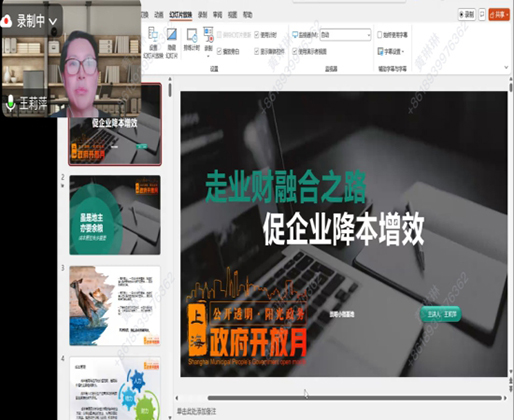Click the microphone icon next to 王莉萍
Screen dimensions: 514x420
coord(11,103)
